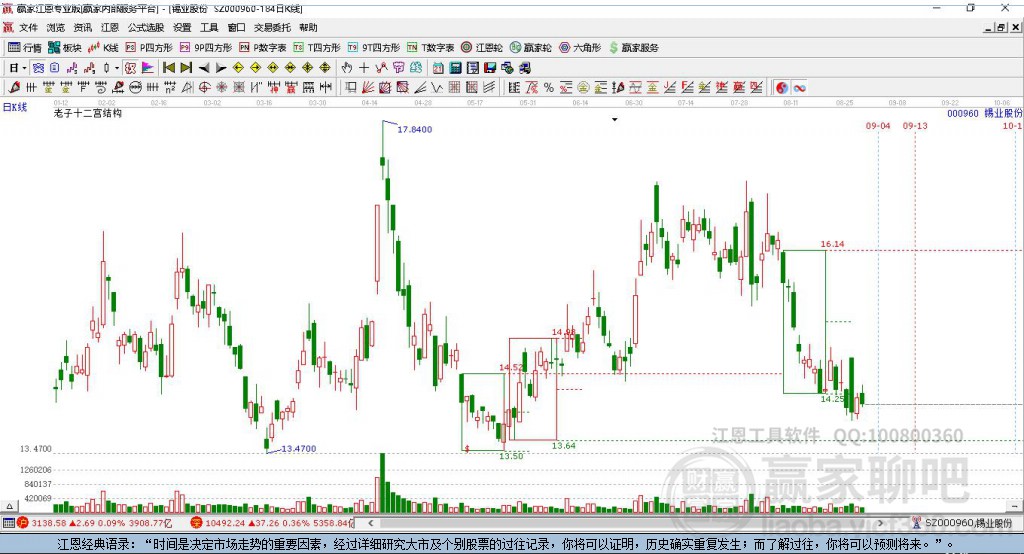Click the 09-04 date marker
This screenshot has height=554, width=1024.
(x=878, y=125)
